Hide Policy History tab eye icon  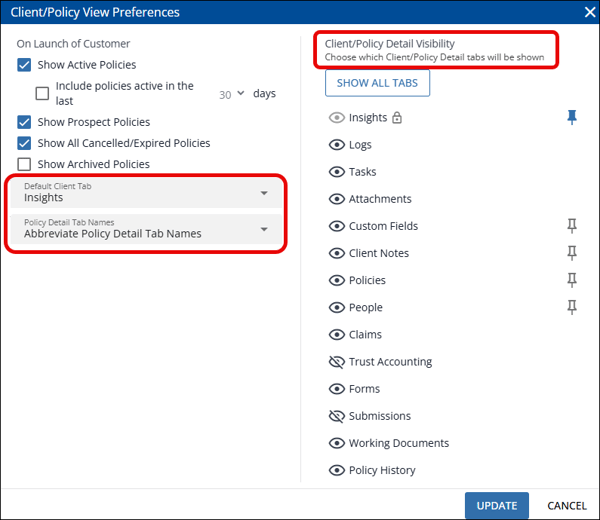337,470
